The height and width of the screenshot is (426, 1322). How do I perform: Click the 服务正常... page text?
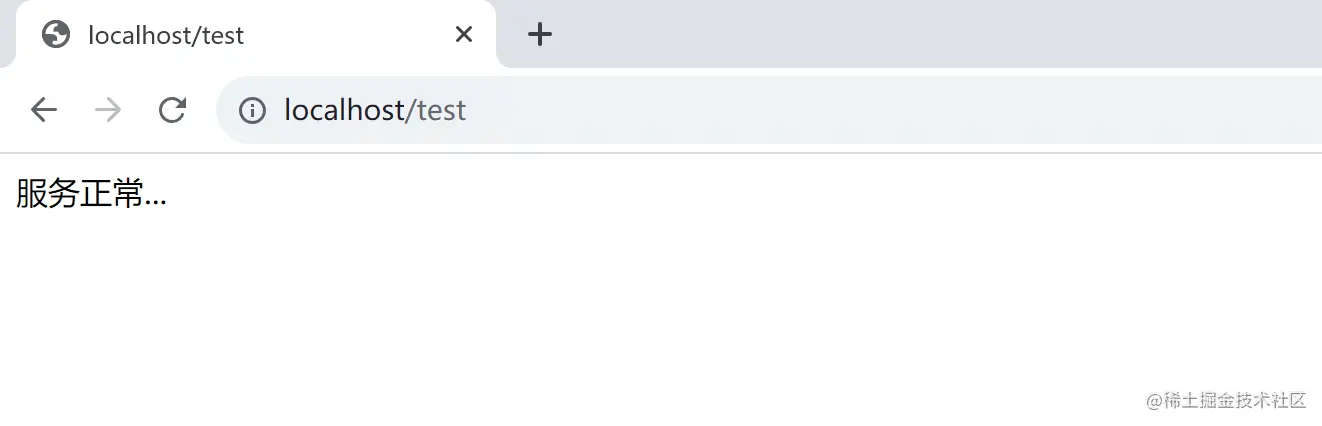(91, 194)
